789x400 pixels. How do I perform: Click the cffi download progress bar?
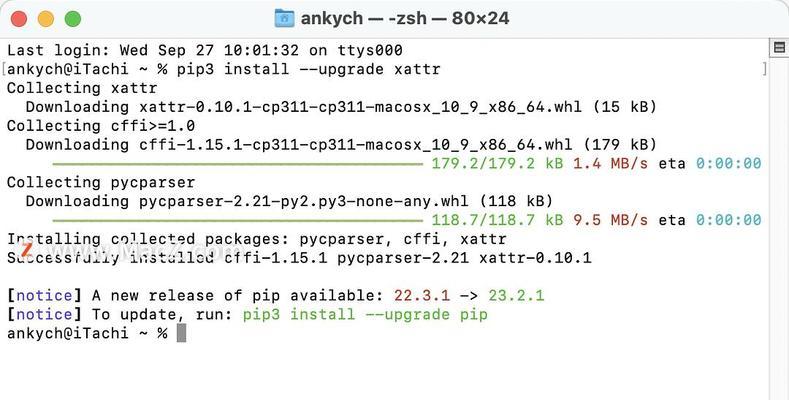click(x=238, y=164)
